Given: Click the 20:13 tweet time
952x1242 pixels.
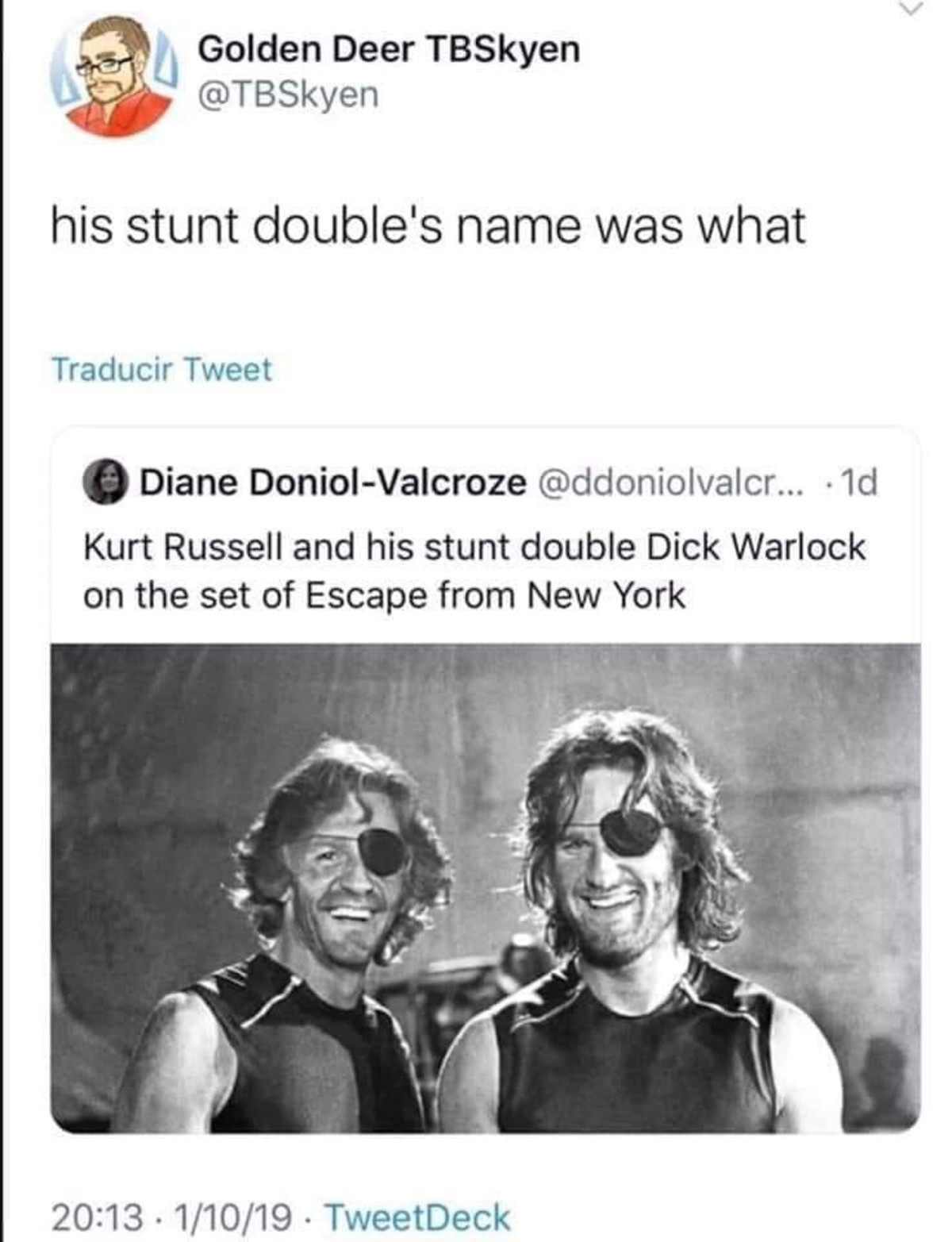Looking at the screenshot, I should pyautogui.click(x=98, y=1217).
